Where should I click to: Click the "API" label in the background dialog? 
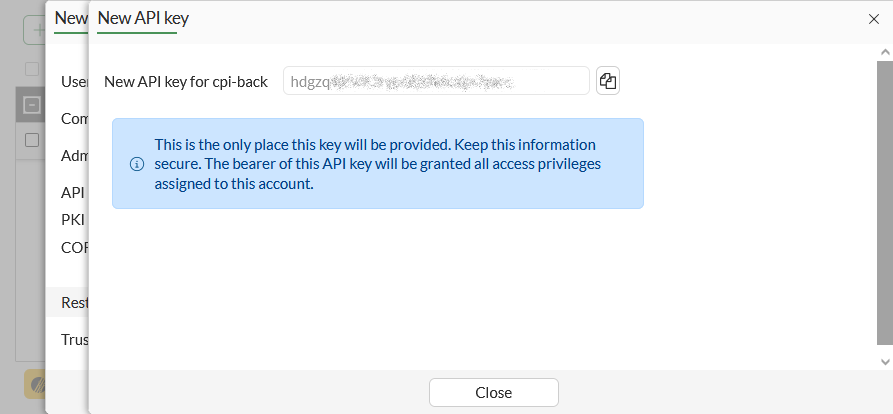[73, 192]
